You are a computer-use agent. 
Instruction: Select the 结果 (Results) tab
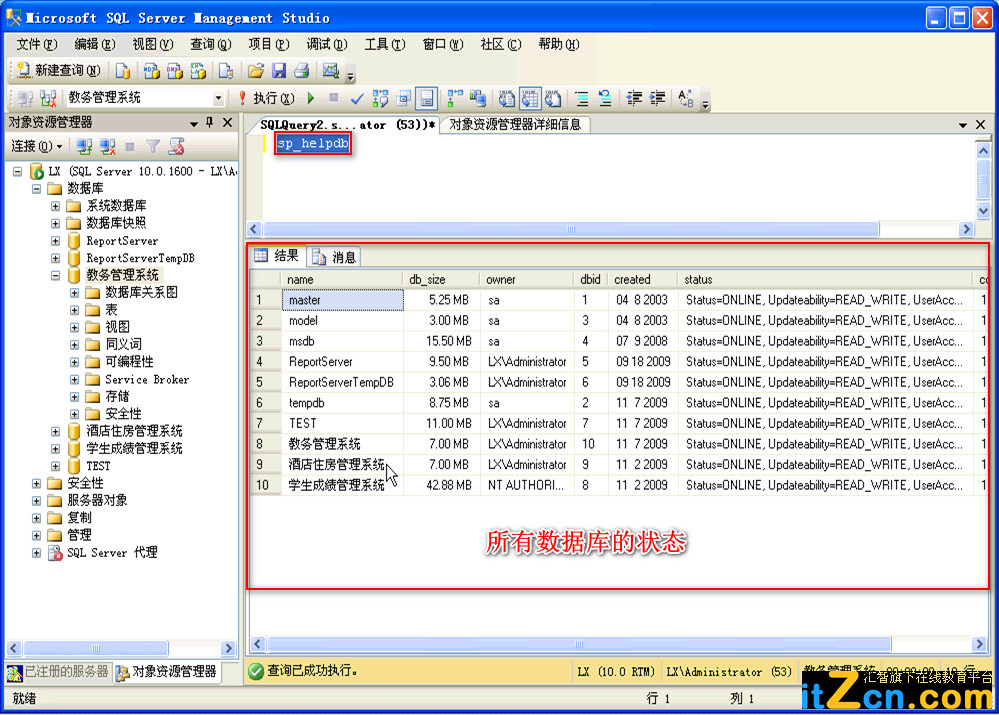pyautogui.click(x=277, y=256)
